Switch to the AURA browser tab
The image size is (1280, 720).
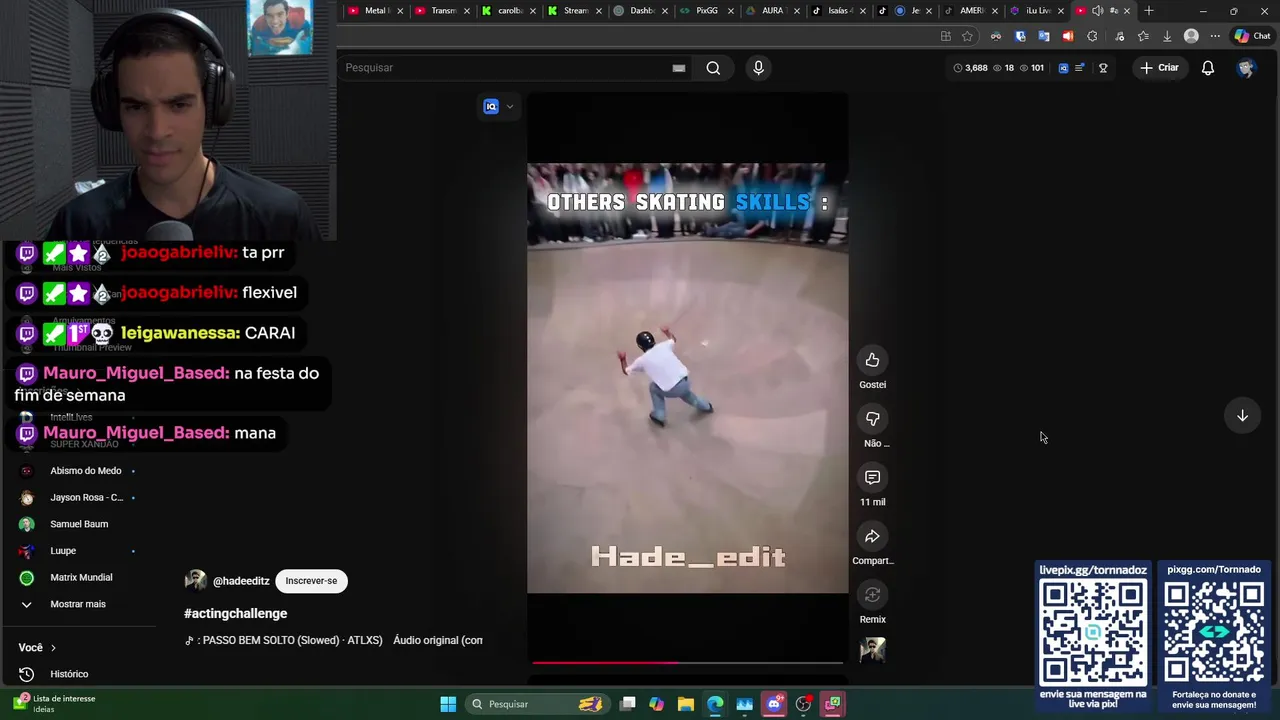pos(771,11)
